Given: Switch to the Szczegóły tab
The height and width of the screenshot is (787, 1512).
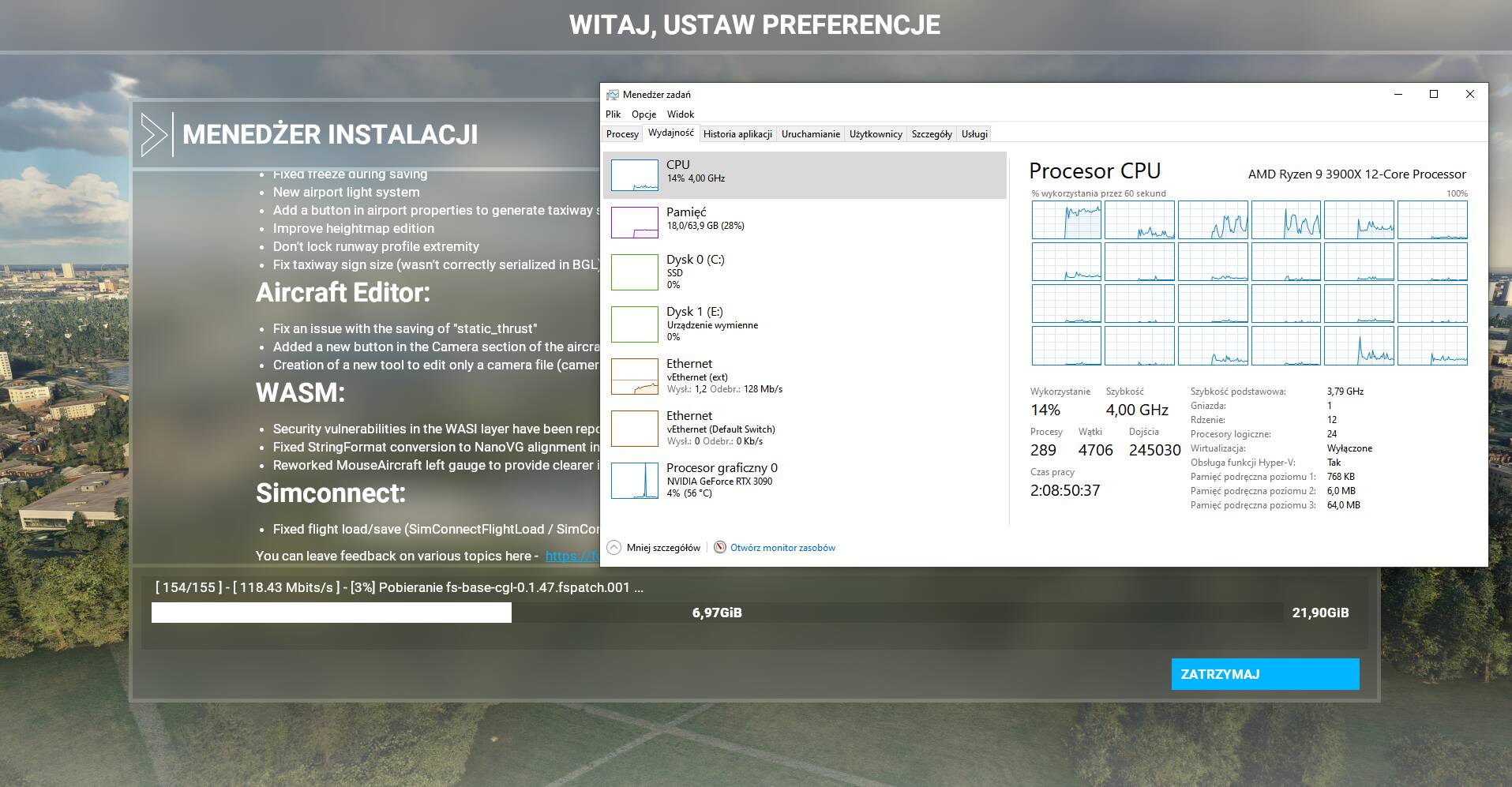Looking at the screenshot, I should (931, 134).
